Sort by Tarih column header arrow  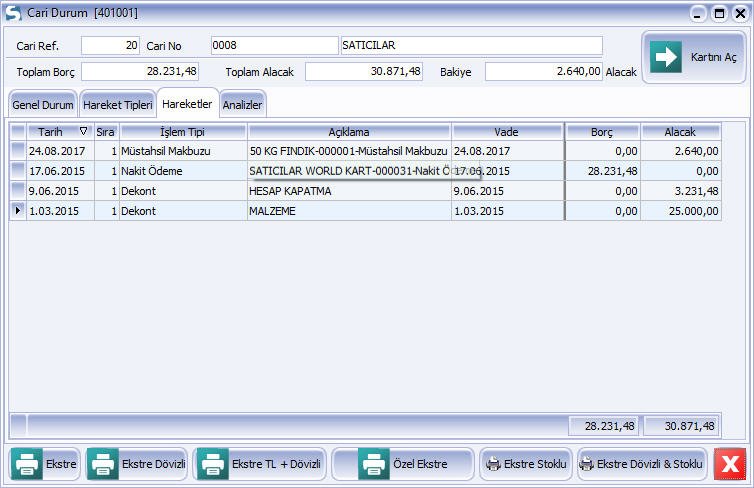click(x=83, y=132)
